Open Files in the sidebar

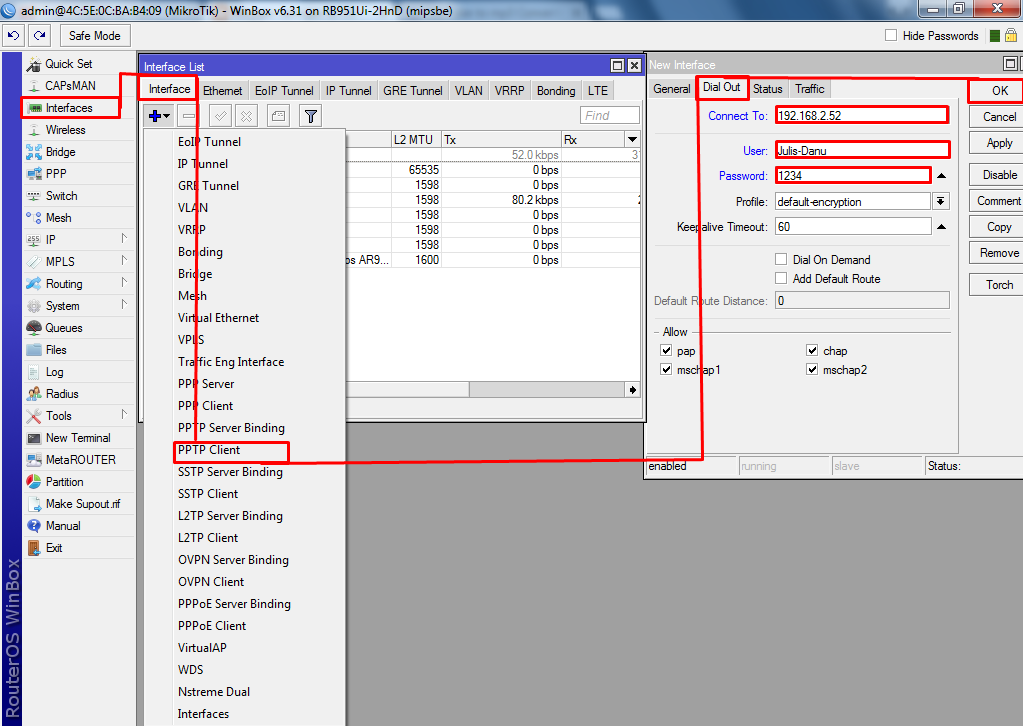pyautogui.click(x=55, y=350)
